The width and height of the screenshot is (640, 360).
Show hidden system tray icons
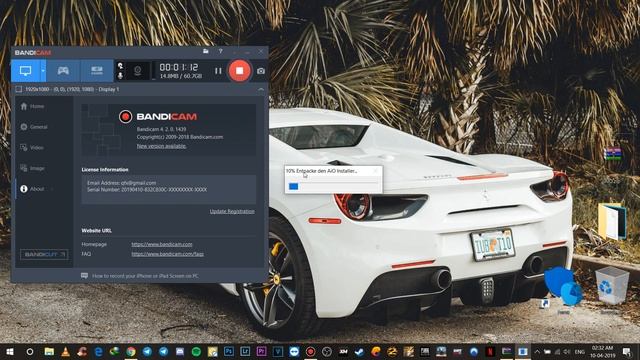point(537,351)
